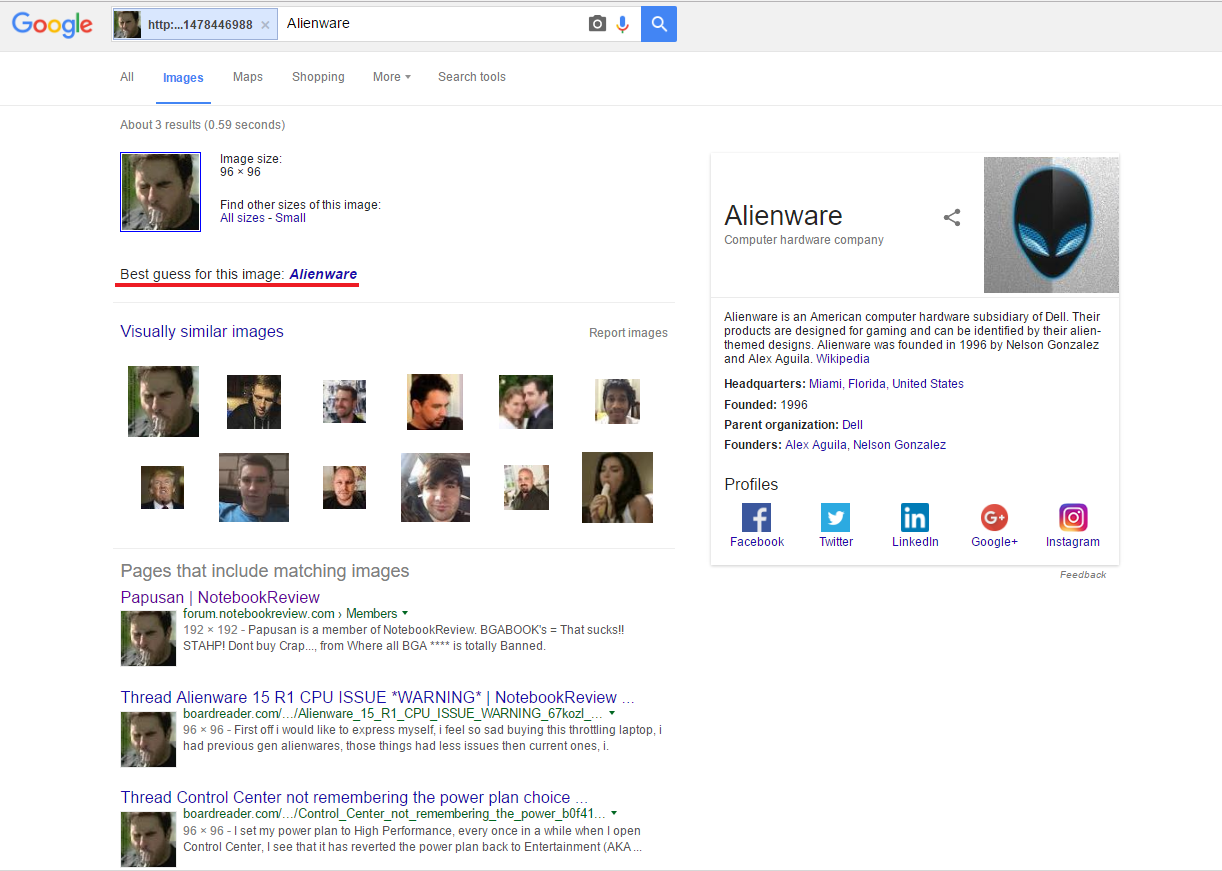The height and width of the screenshot is (871, 1222).
Task: Click the Alienware 15 R1 result thumbnail
Action: click(148, 738)
